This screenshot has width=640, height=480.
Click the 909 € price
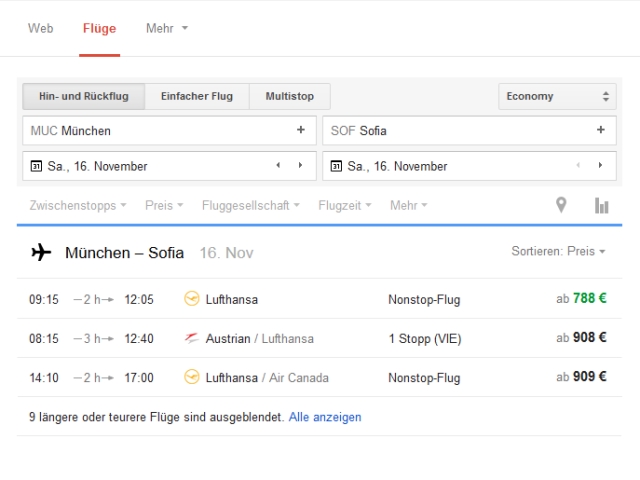590,377
